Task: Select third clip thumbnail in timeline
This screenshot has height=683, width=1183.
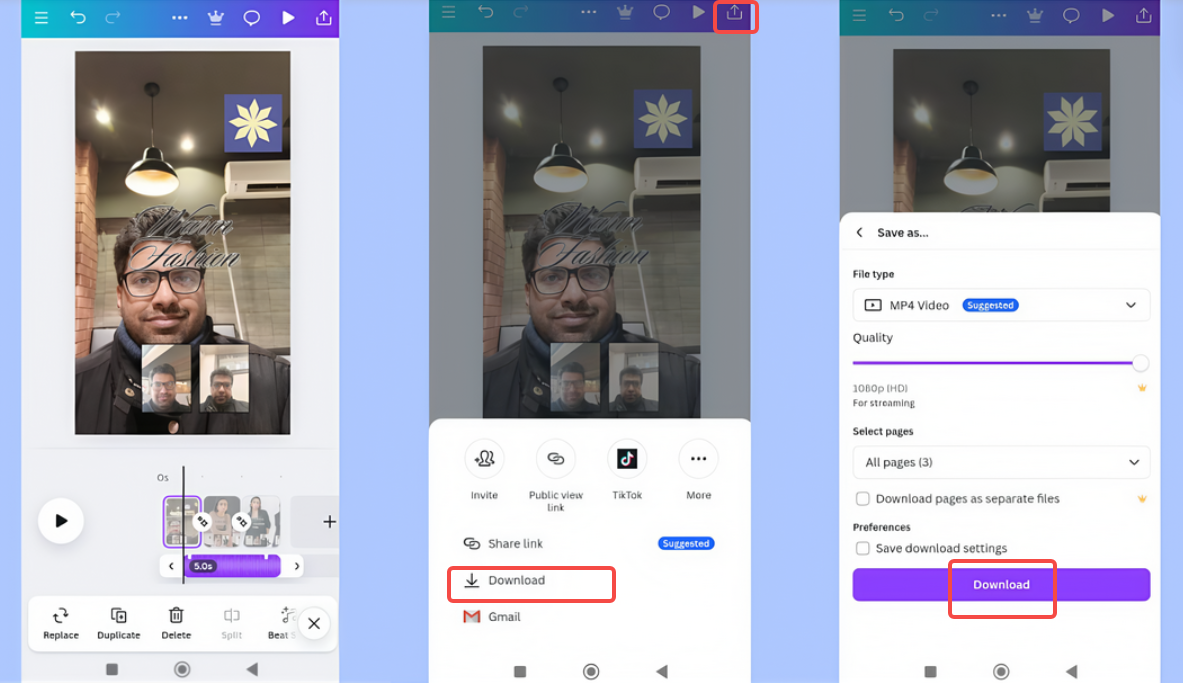Action: 261,521
